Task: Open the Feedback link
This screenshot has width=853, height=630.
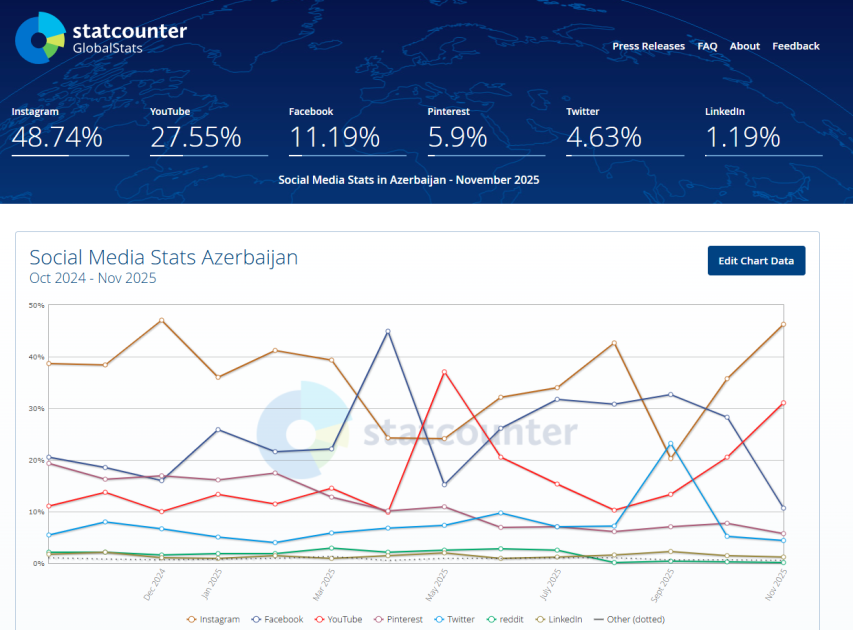Action: click(x=795, y=46)
